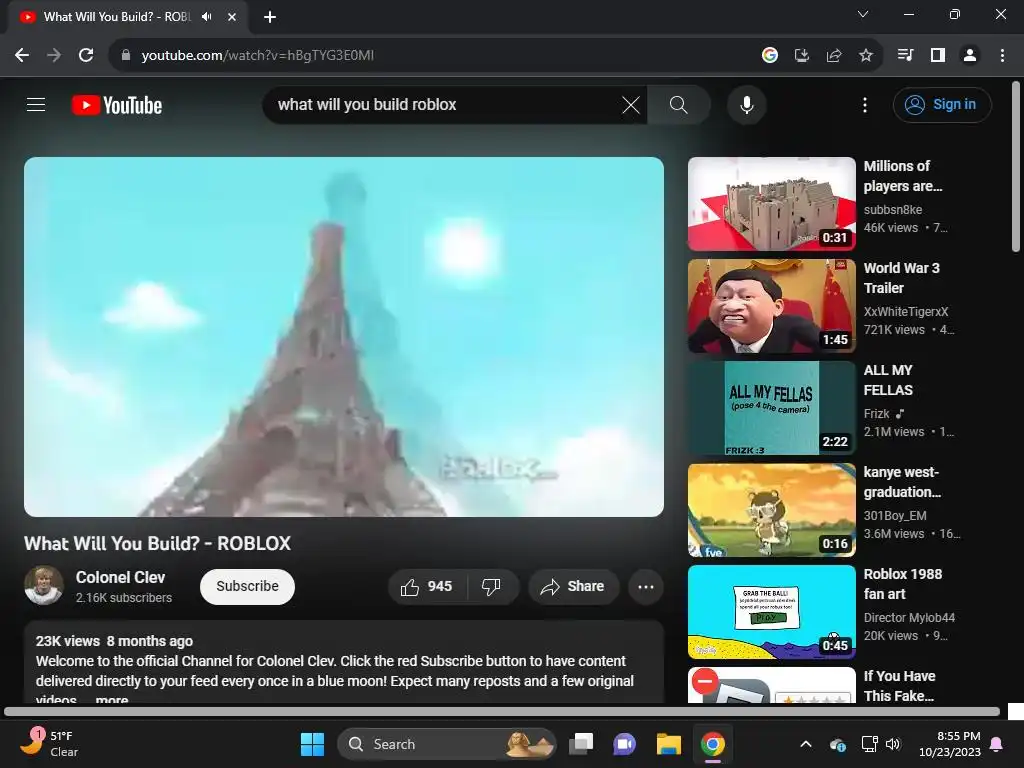Reload the YouTube page
This screenshot has width=1024, height=768.
(86, 55)
